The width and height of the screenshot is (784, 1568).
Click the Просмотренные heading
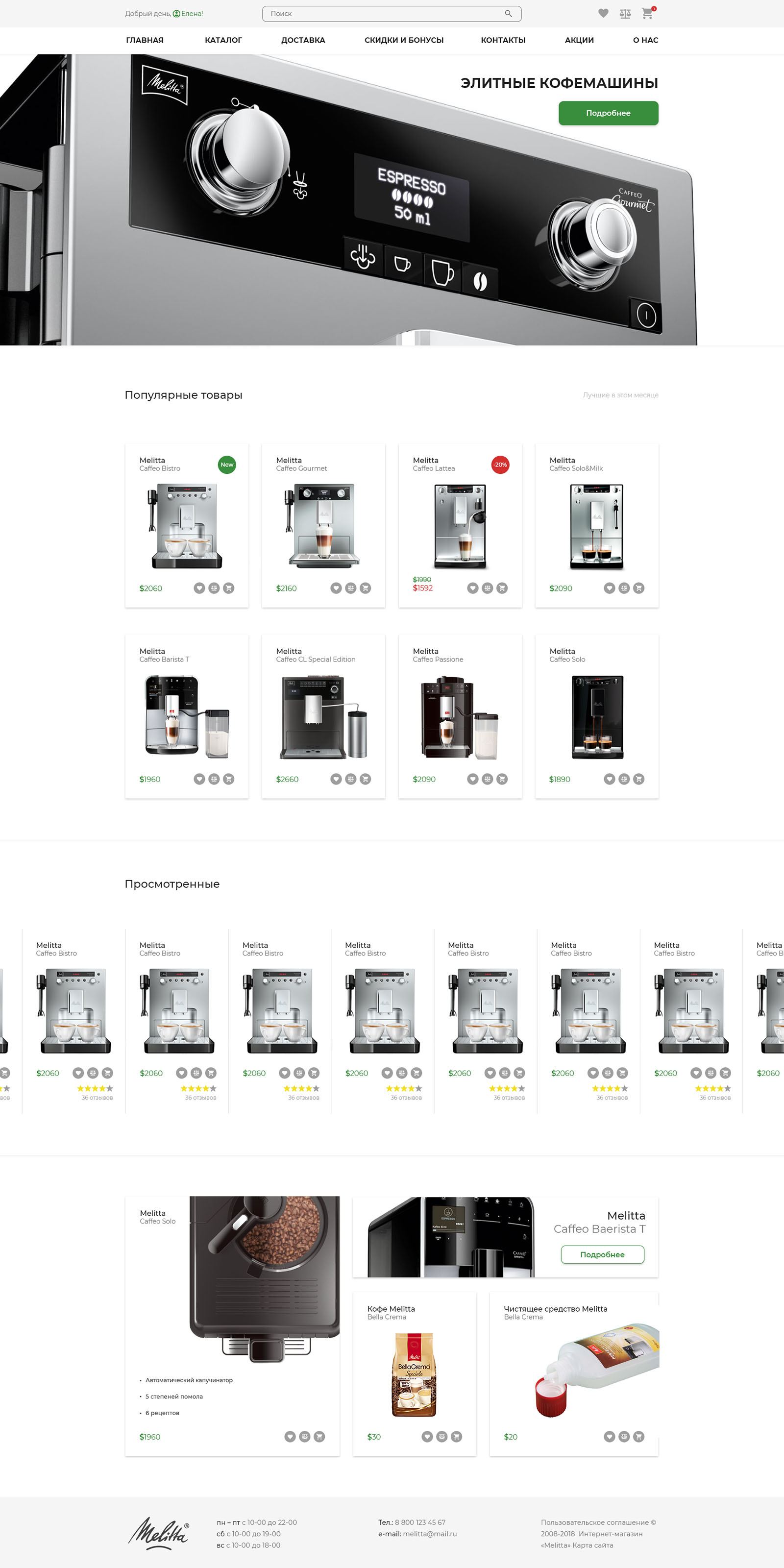(x=172, y=884)
